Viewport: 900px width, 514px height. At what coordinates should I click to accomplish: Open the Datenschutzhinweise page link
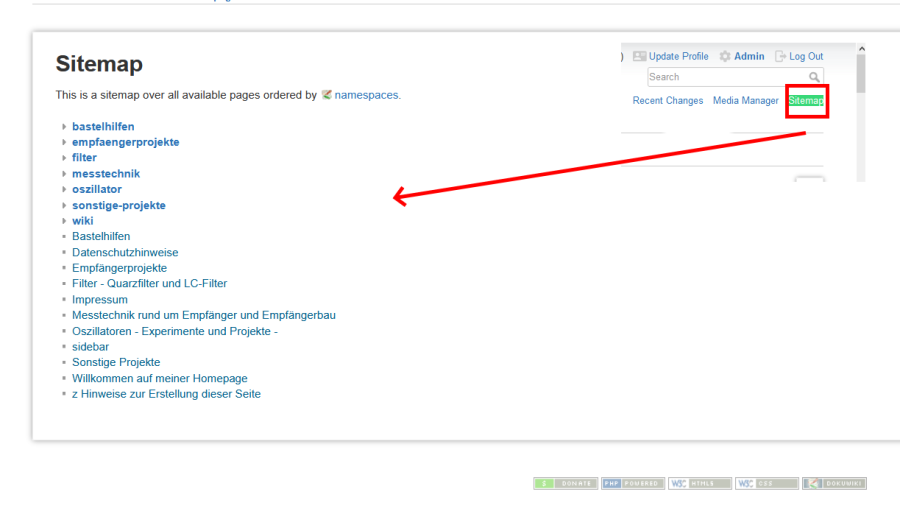(x=125, y=253)
